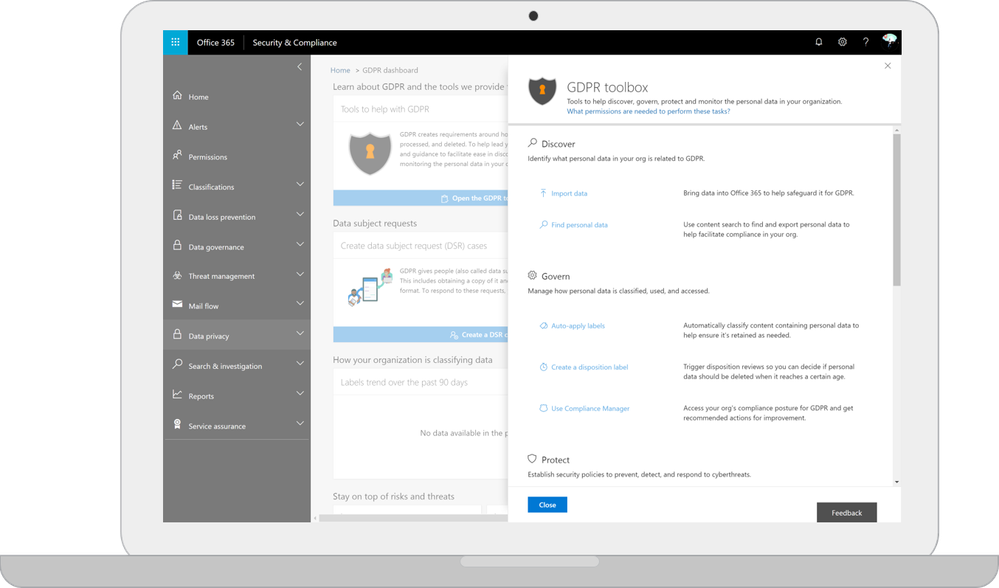Click the Govern gear icon

pos(532,275)
